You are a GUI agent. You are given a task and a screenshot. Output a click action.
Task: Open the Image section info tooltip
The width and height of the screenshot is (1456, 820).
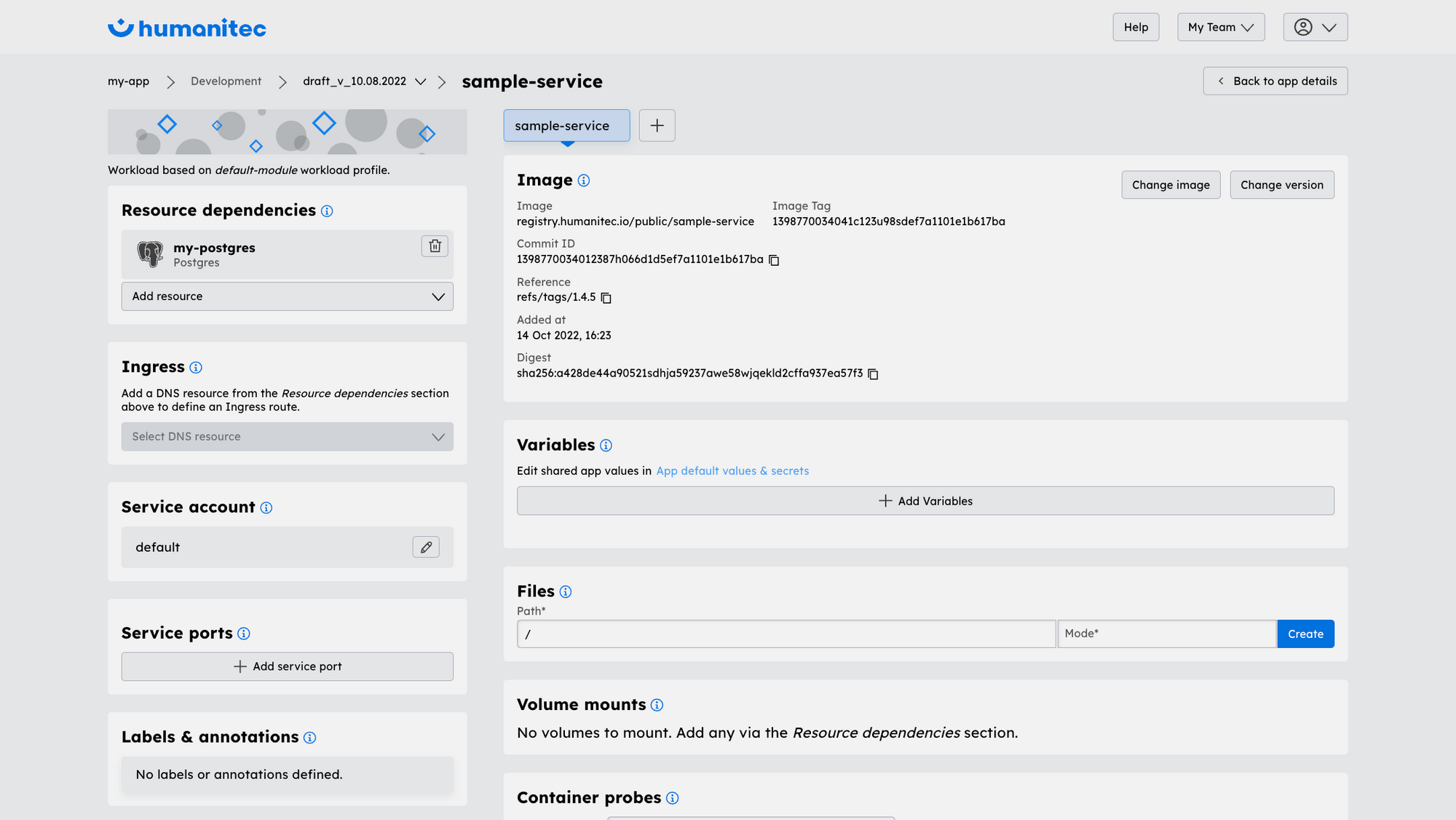[x=585, y=180]
